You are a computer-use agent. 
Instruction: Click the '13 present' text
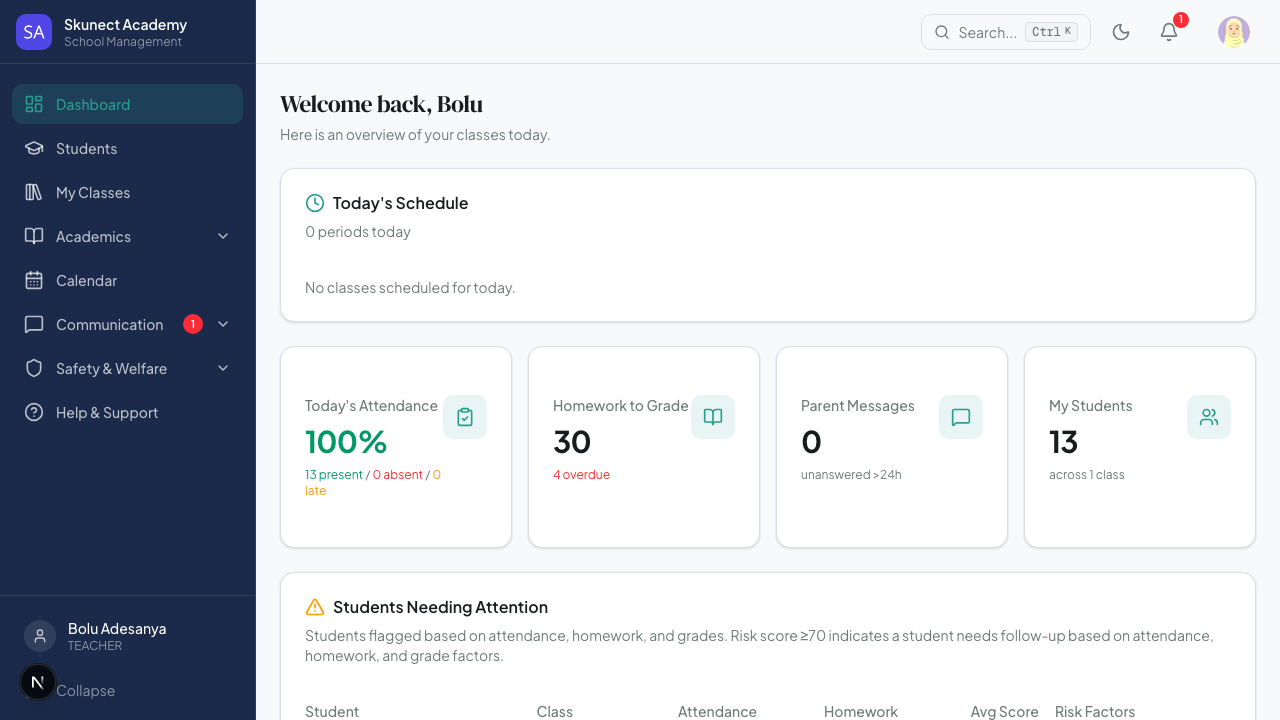point(334,475)
